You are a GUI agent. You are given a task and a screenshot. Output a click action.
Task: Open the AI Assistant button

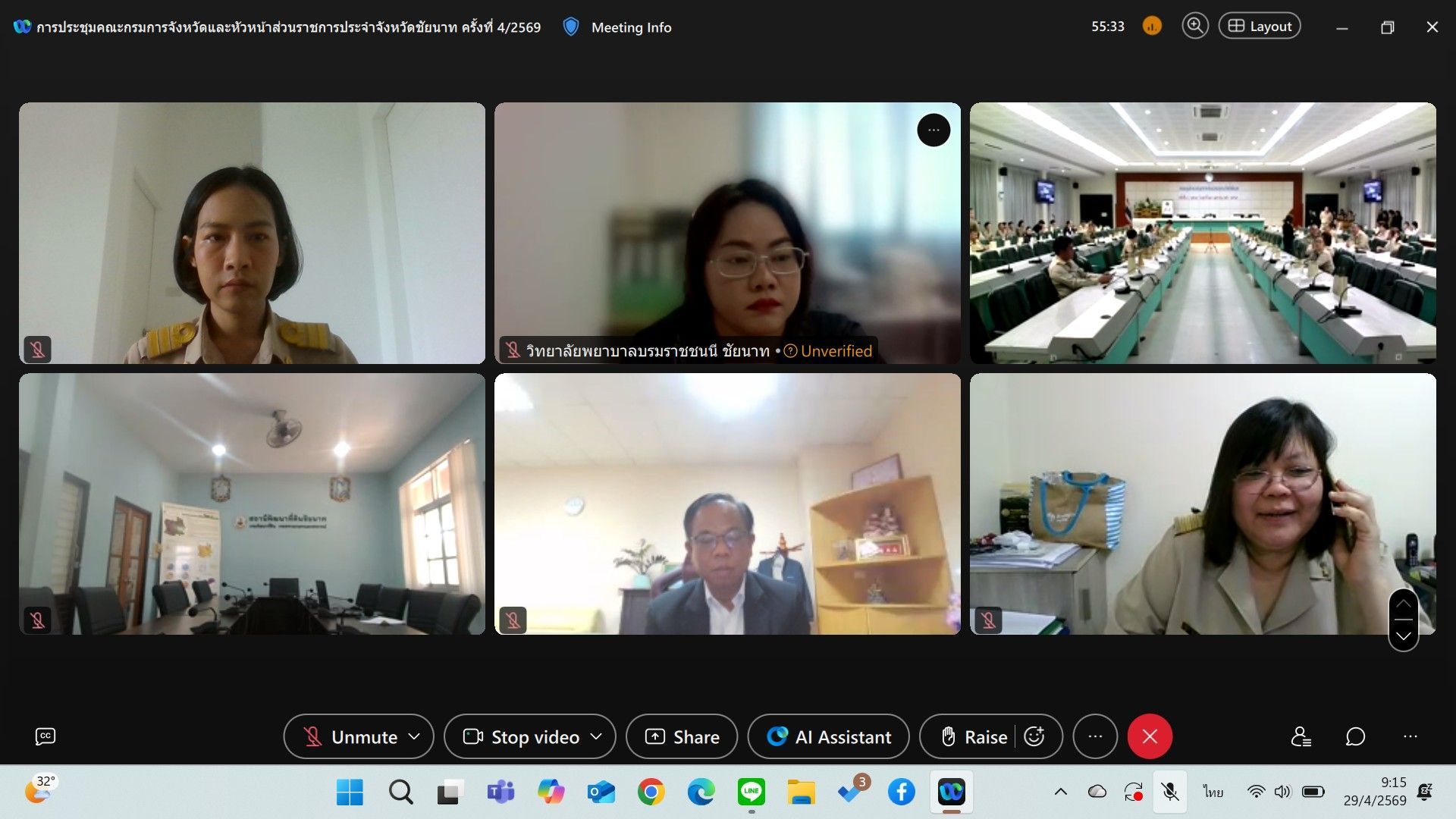click(x=828, y=736)
